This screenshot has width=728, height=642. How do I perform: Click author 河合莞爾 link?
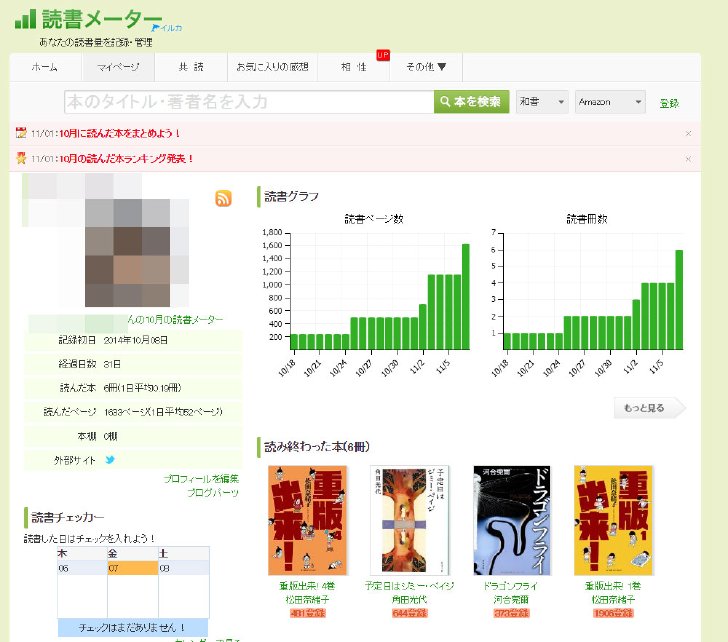pyautogui.click(x=511, y=600)
